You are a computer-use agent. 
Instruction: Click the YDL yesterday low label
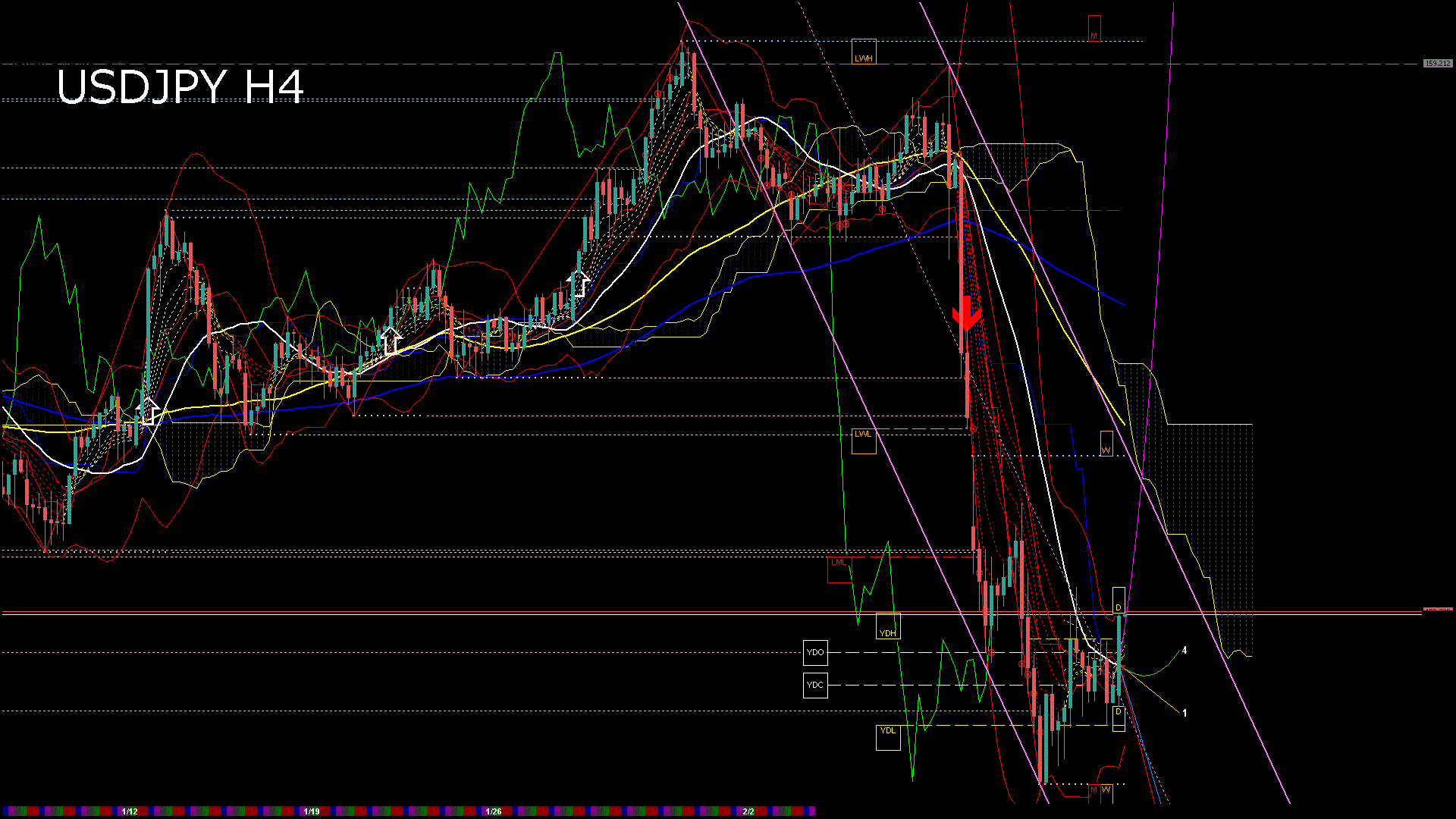[x=887, y=730]
